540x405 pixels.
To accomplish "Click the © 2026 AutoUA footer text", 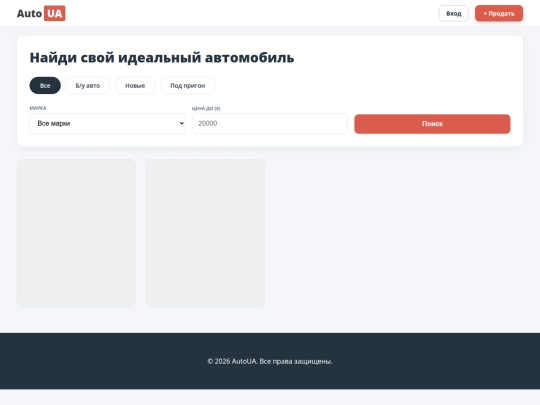I will click(x=270, y=361).
